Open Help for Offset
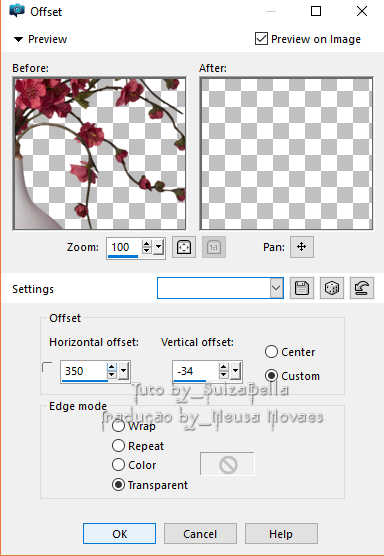The width and height of the screenshot is (384, 556). pos(281,534)
